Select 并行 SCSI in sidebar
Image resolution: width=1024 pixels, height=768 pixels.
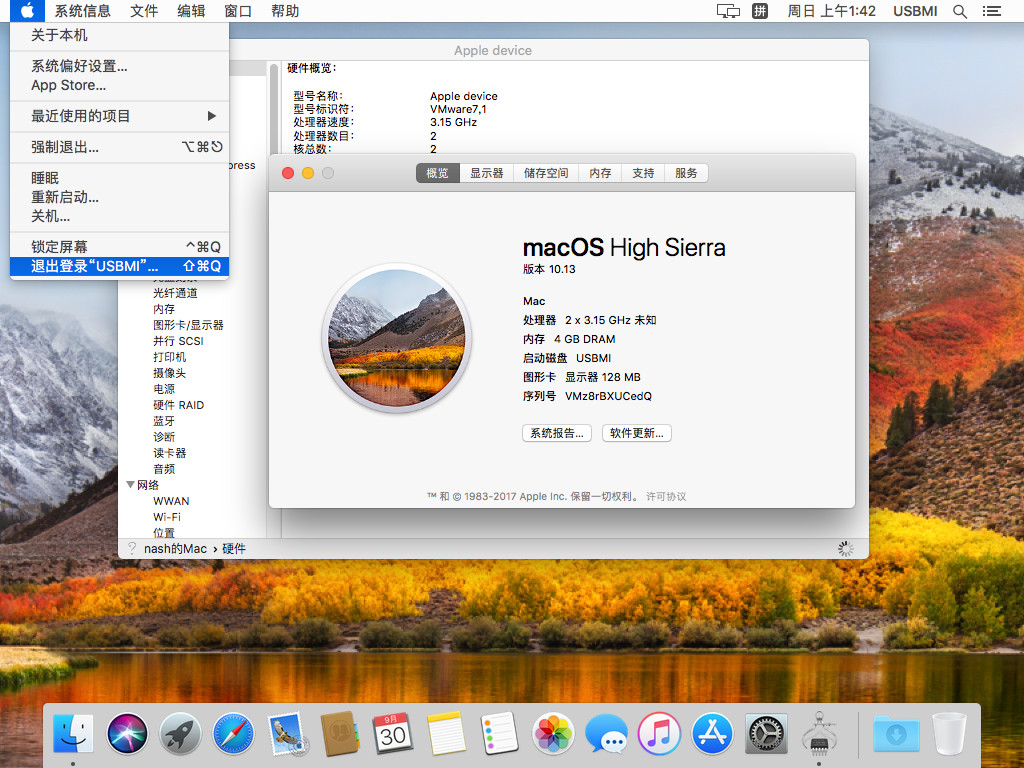click(178, 341)
